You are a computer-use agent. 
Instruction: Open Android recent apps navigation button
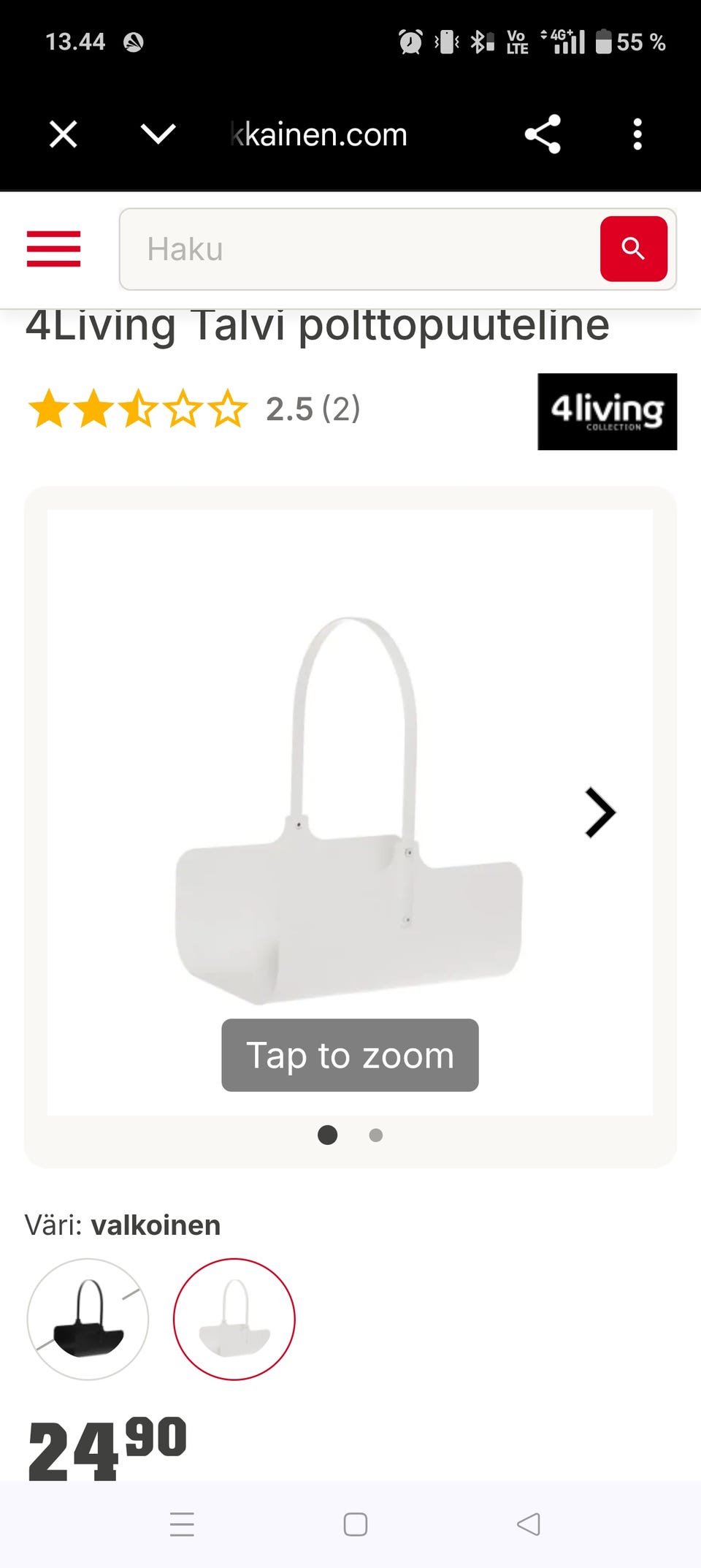coord(182,1524)
